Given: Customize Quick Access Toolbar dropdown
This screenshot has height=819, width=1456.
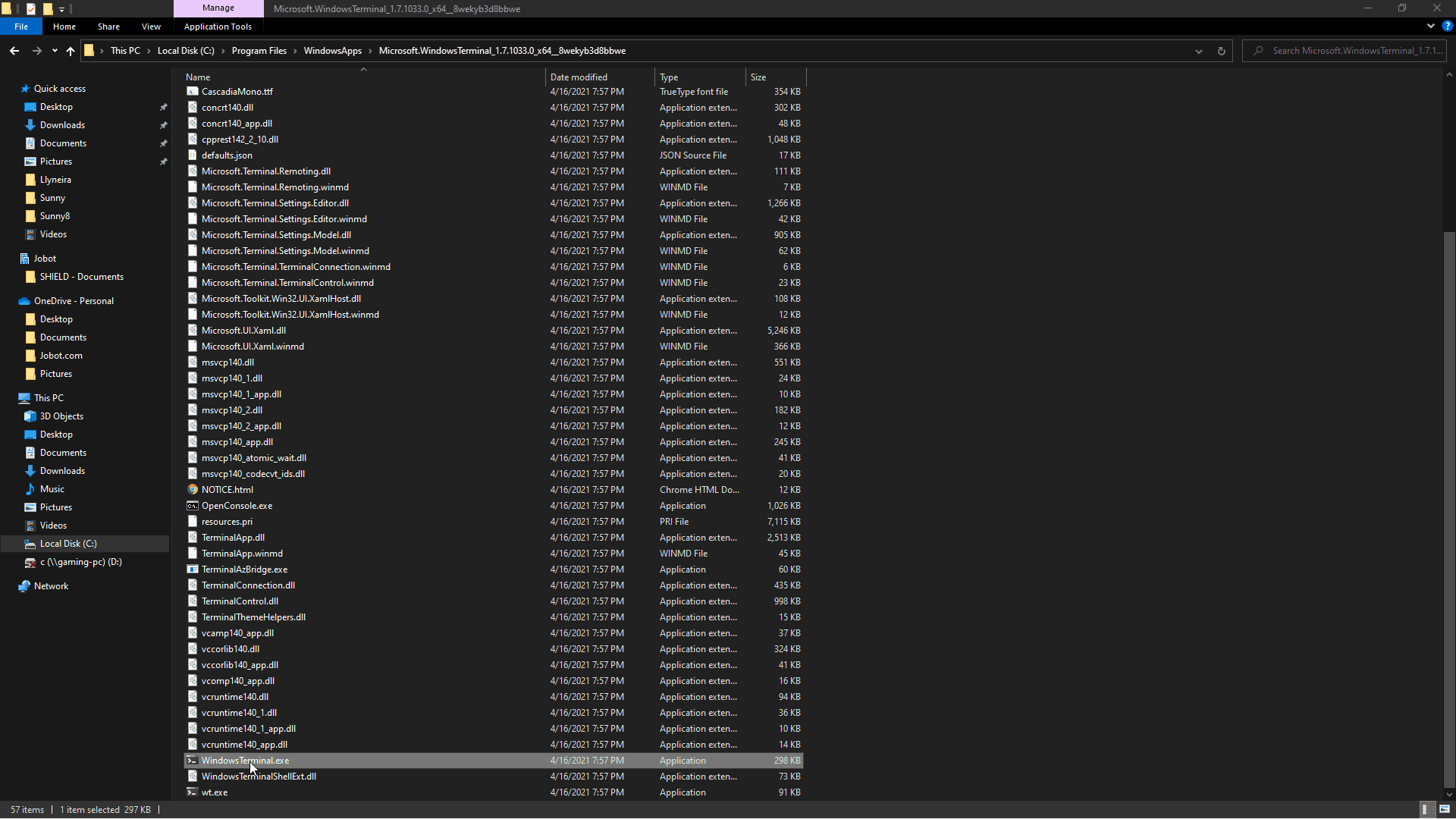Looking at the screenshot, I should pyautogui.click(x=61, y=9).
